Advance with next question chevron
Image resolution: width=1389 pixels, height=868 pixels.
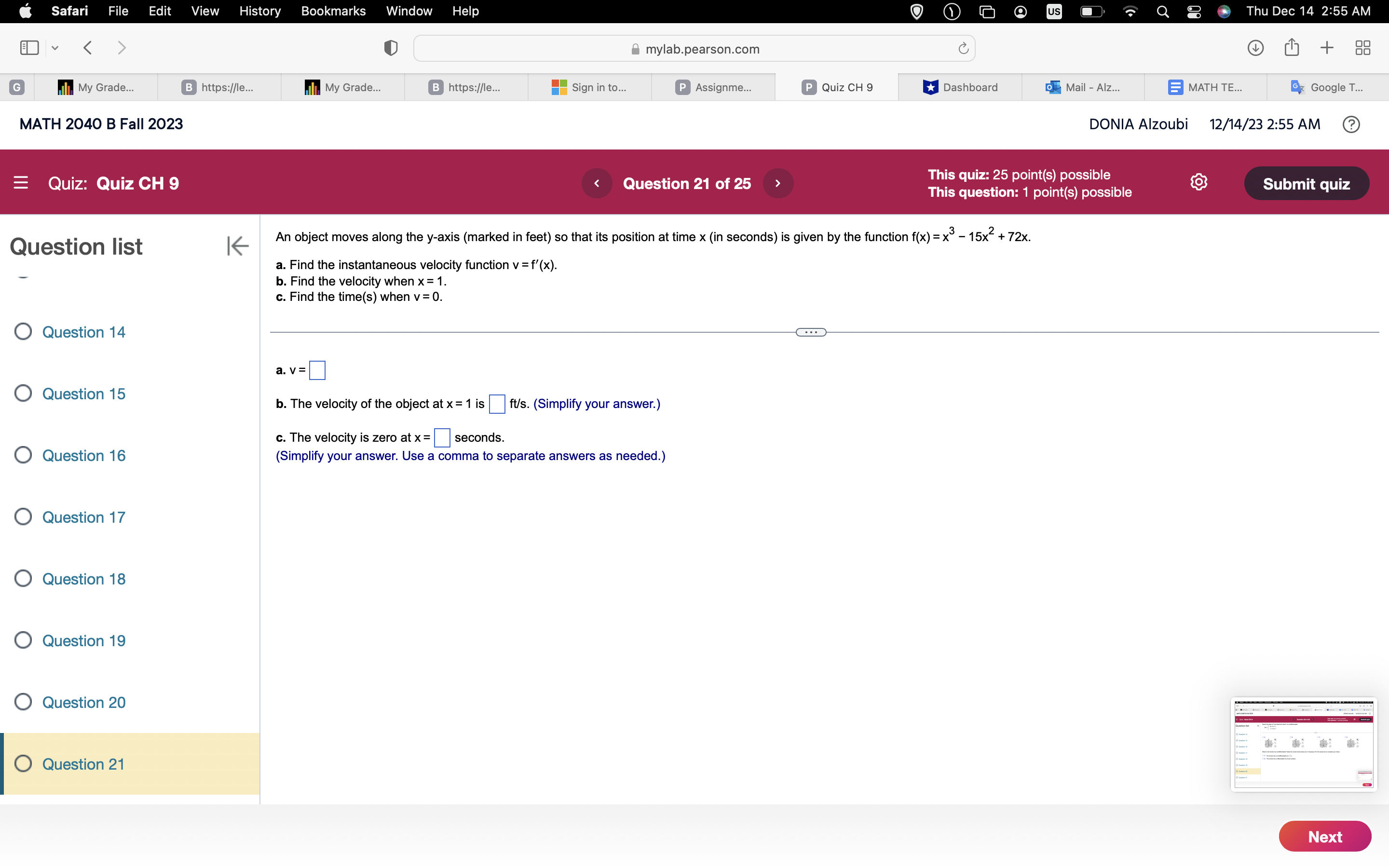coord(778,183)
